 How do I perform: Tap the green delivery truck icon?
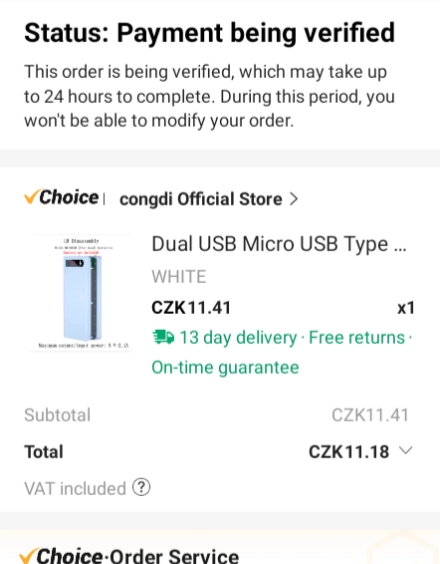coord(163,337)
